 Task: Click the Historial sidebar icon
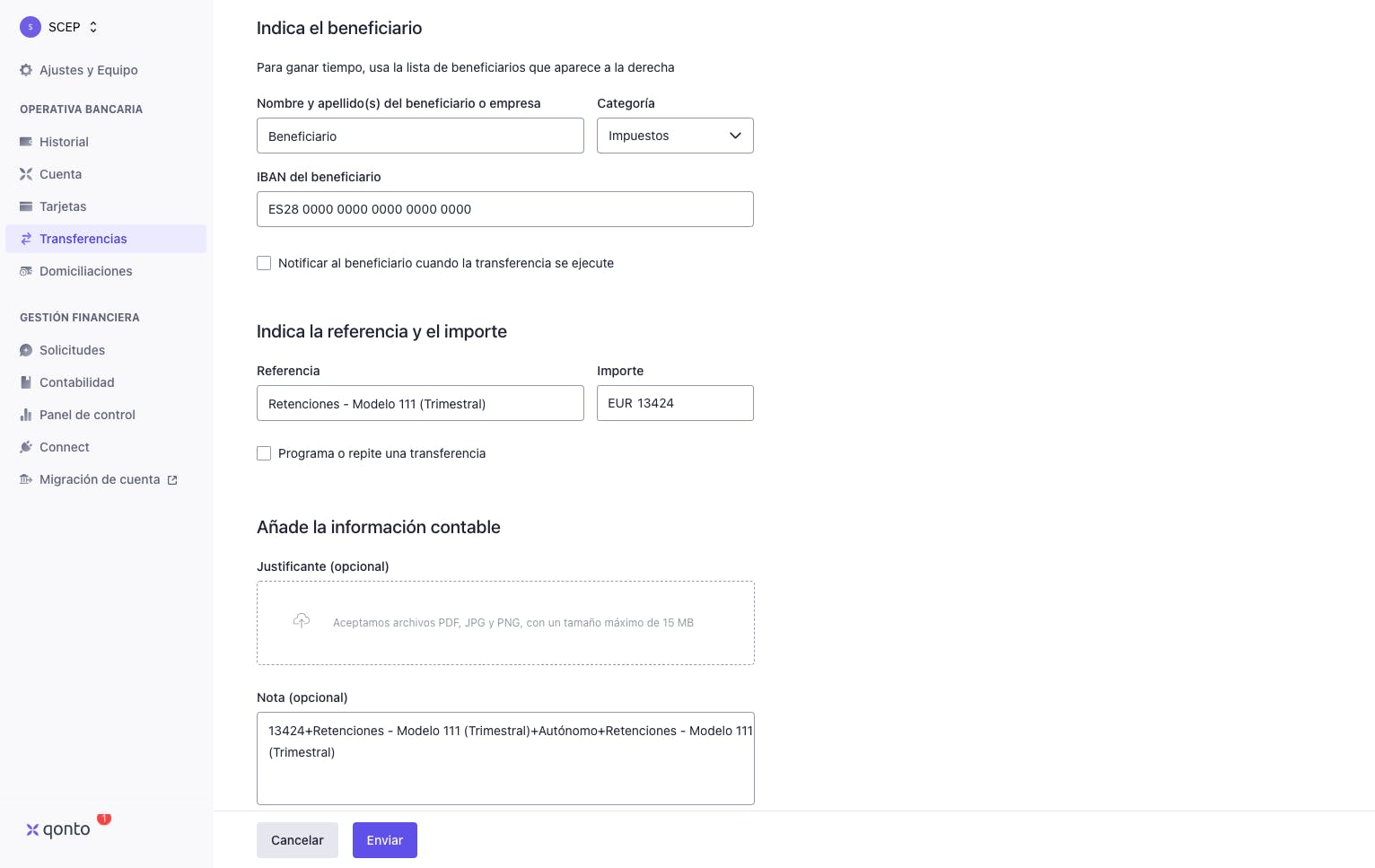point(26,142)
